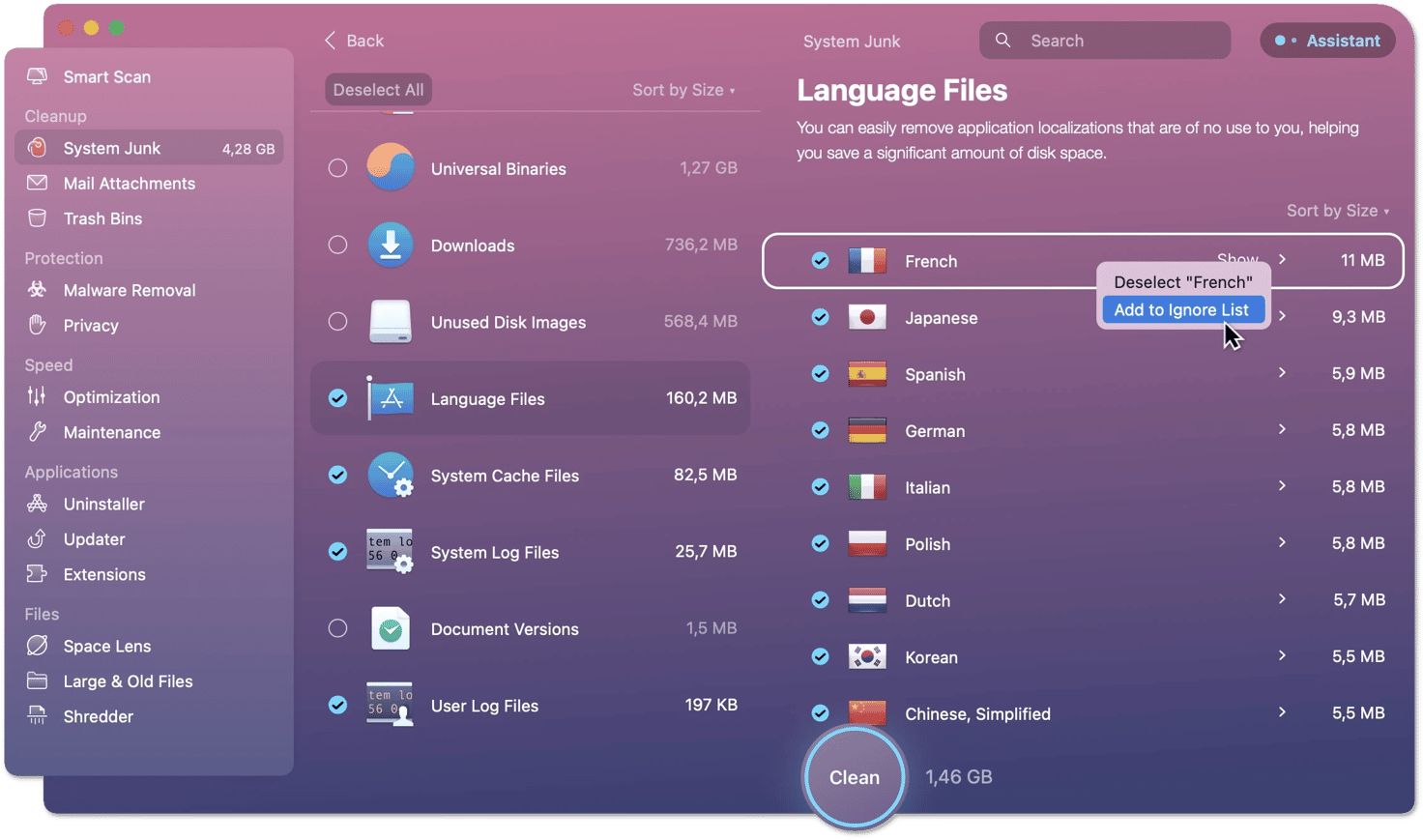Viewport: 1423px width, 840px height.
Task: Click the Universal Binaries icon
Action: pos(391,167)
